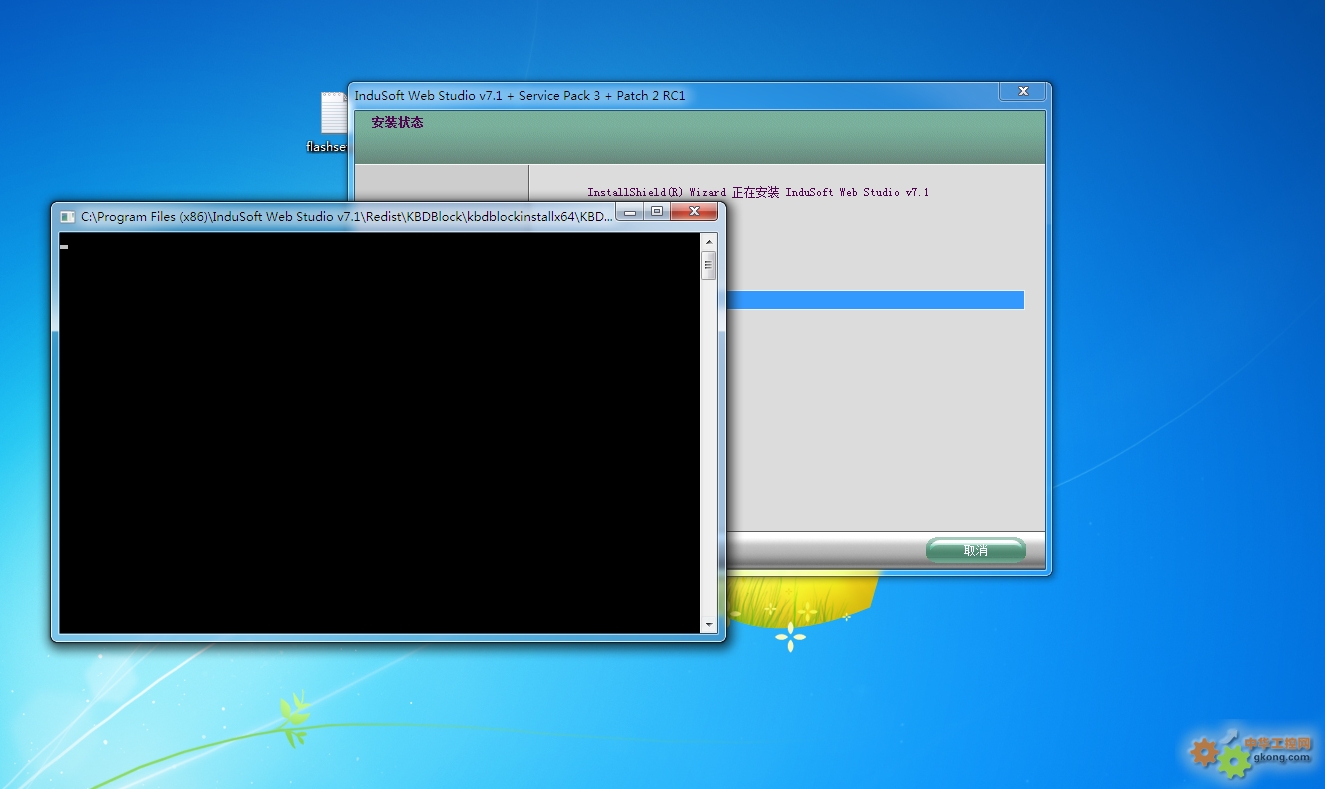Click the console vertical scrollbar thumb
Viewport: 1325px width, 789px height.
pos(709,266)
